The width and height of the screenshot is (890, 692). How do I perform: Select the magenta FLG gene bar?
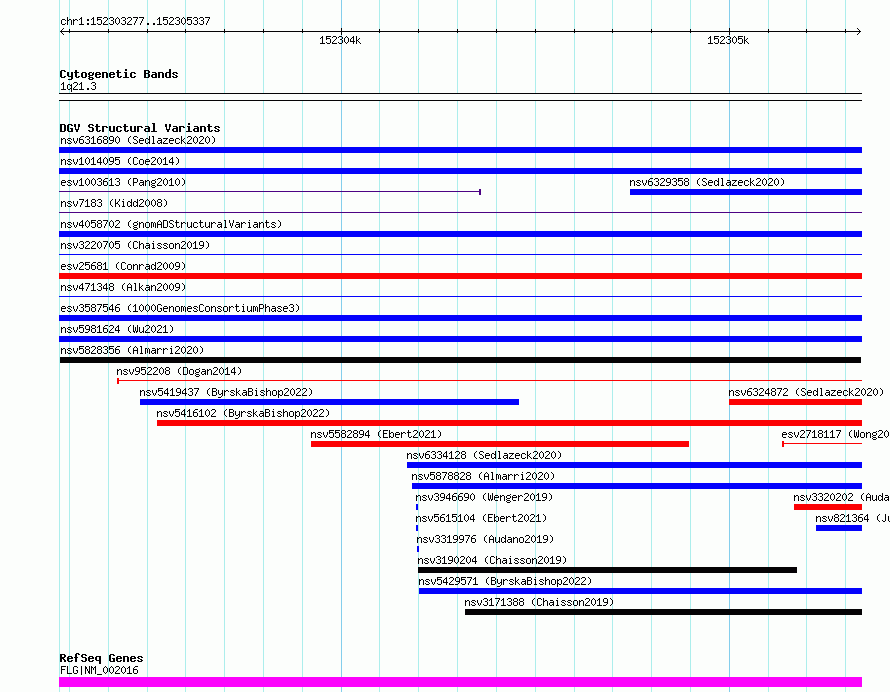(x=460, y=682)
